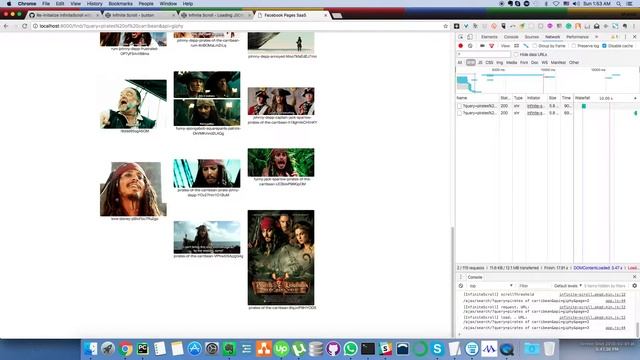Open first request's infinite-scroll initiator link
Viewport: 640px width, 360px height.
coord(535,106)
